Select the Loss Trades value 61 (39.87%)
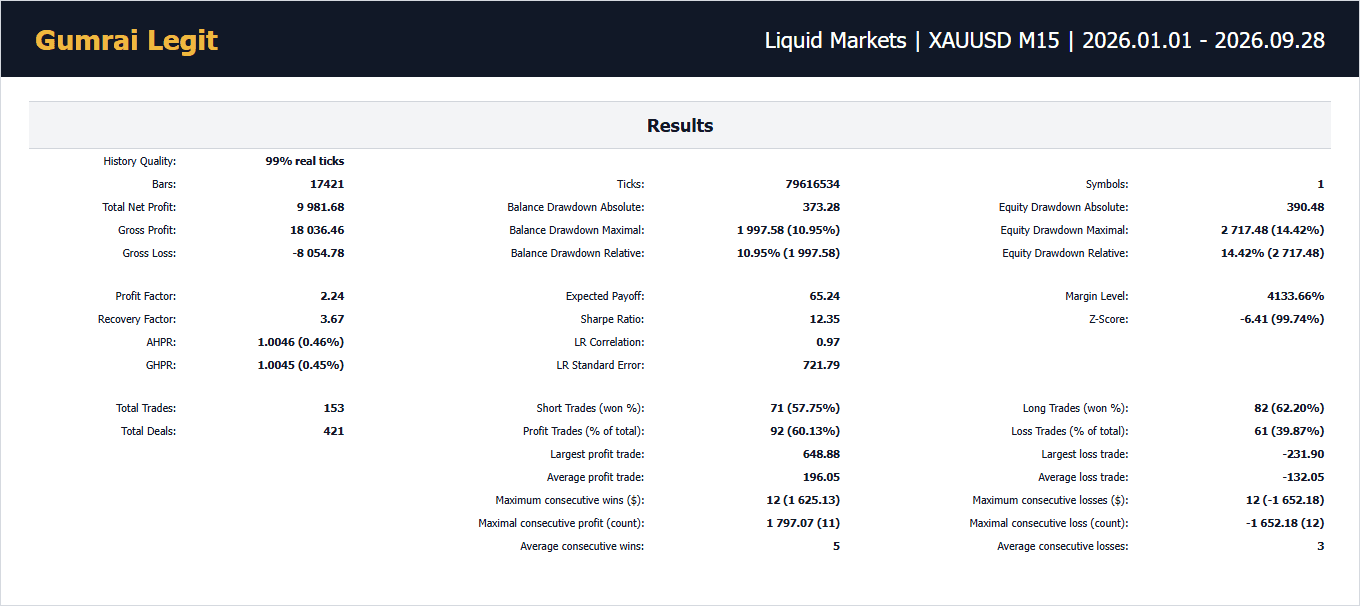This screenshot has width=1360, height=606. click(x=1290, y=431)
